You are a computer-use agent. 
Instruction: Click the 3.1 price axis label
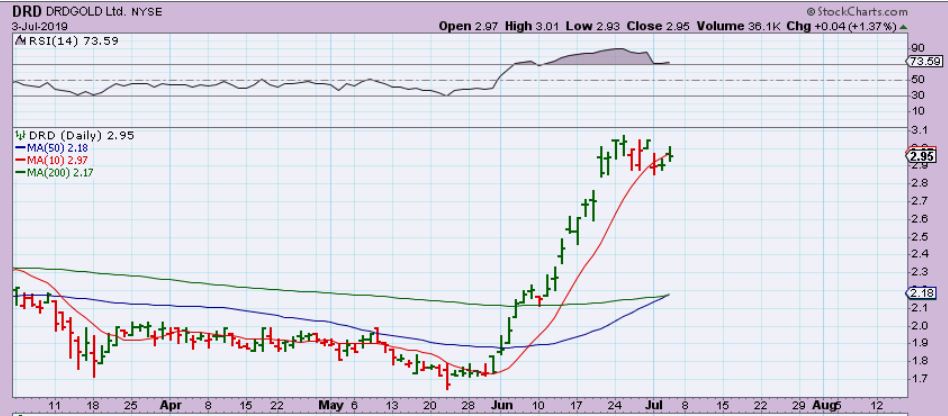pyautogui.click(x=922, y=129)
